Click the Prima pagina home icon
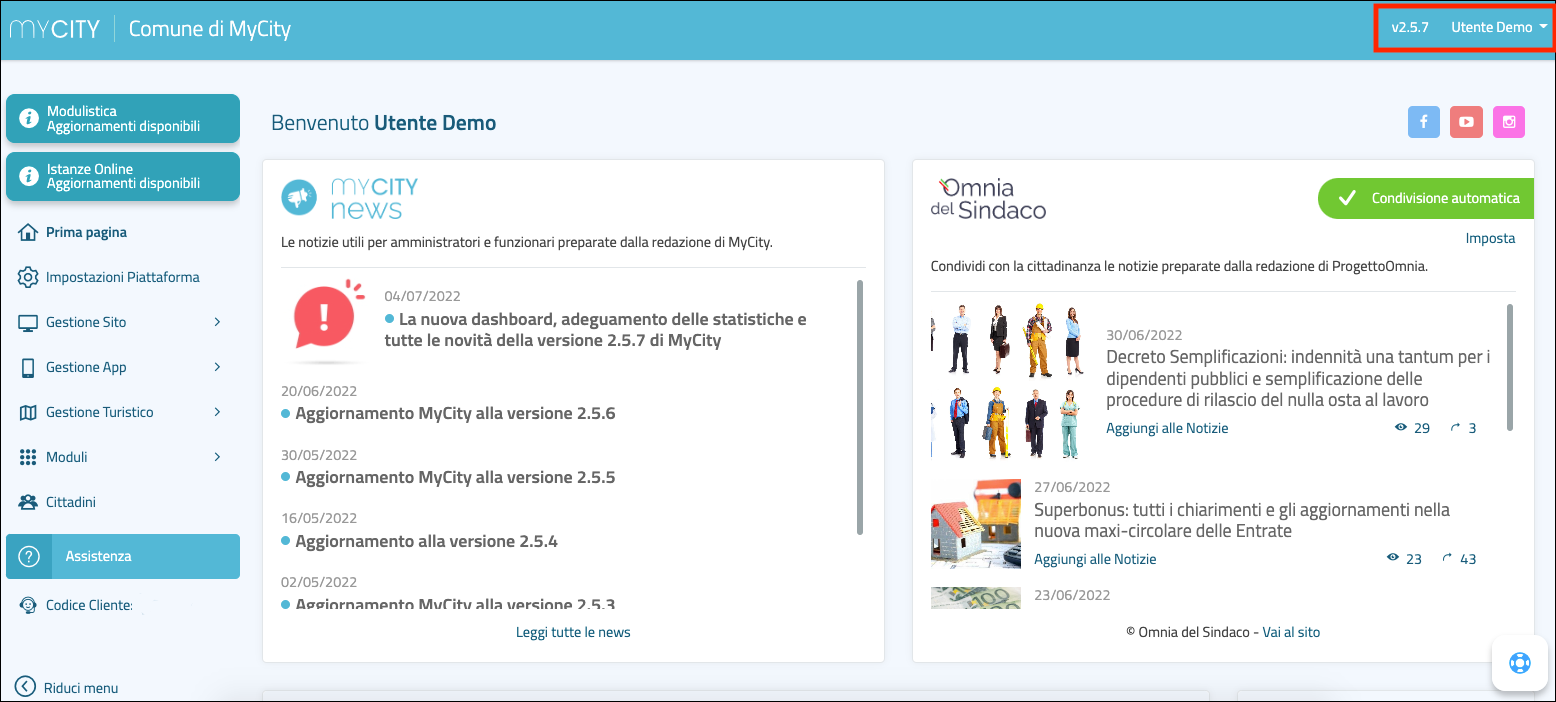1556x702 pixels. click(28, 232)
